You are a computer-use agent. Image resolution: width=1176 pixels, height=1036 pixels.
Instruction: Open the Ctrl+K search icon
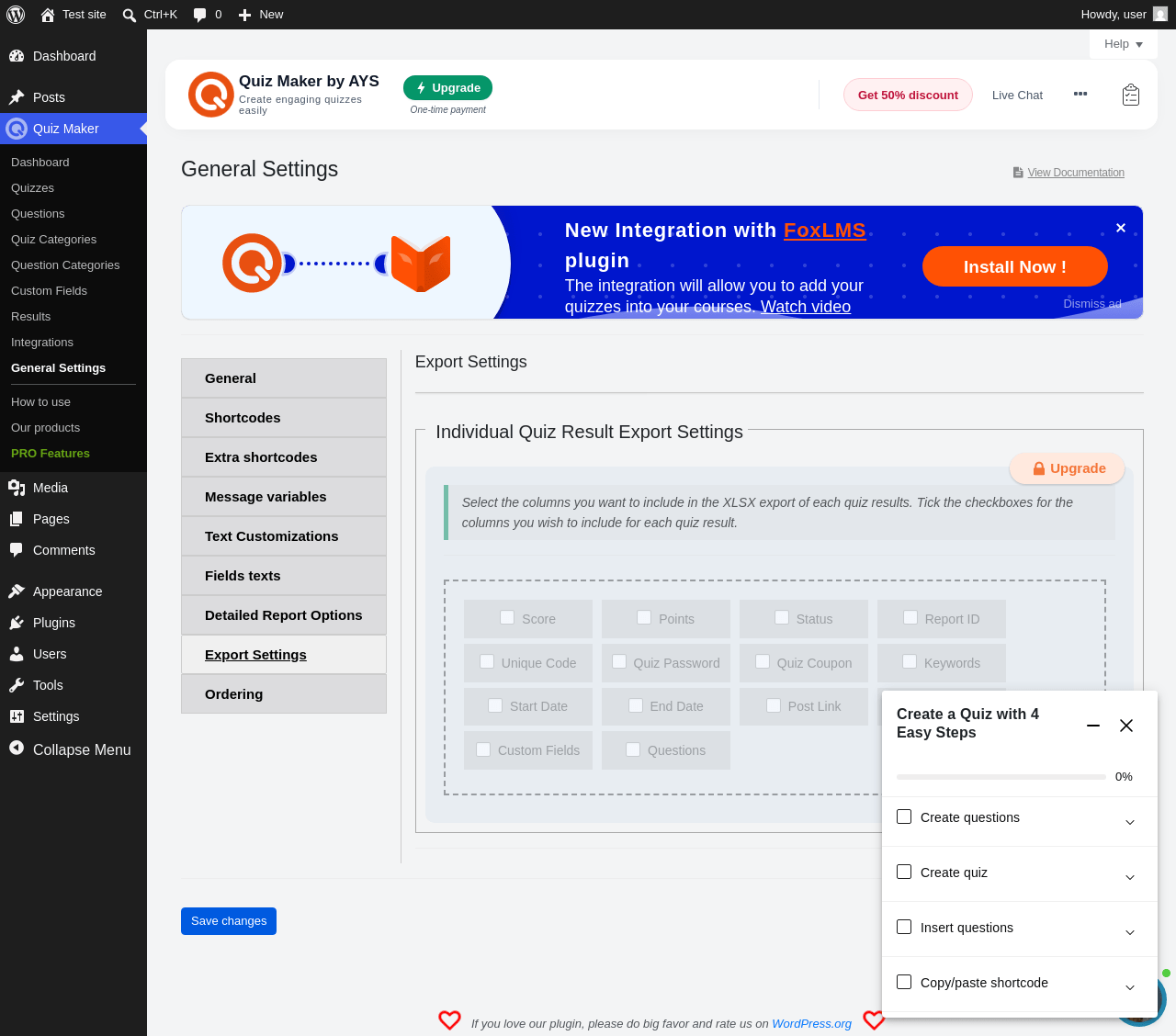point(130,15)
